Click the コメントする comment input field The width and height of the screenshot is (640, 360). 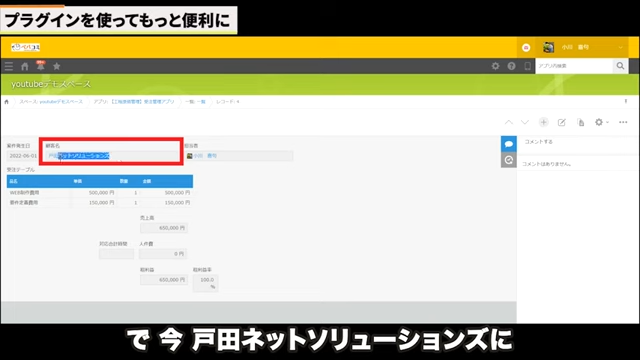(x=578, y=142)
